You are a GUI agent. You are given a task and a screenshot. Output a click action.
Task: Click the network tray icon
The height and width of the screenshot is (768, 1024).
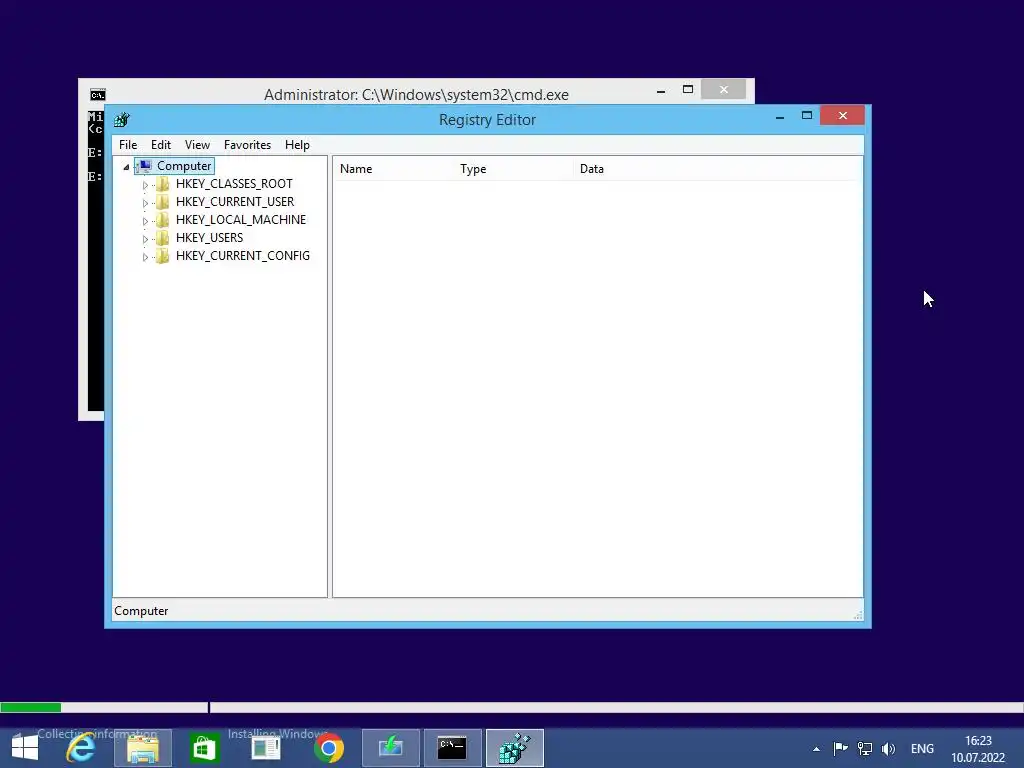865,749
